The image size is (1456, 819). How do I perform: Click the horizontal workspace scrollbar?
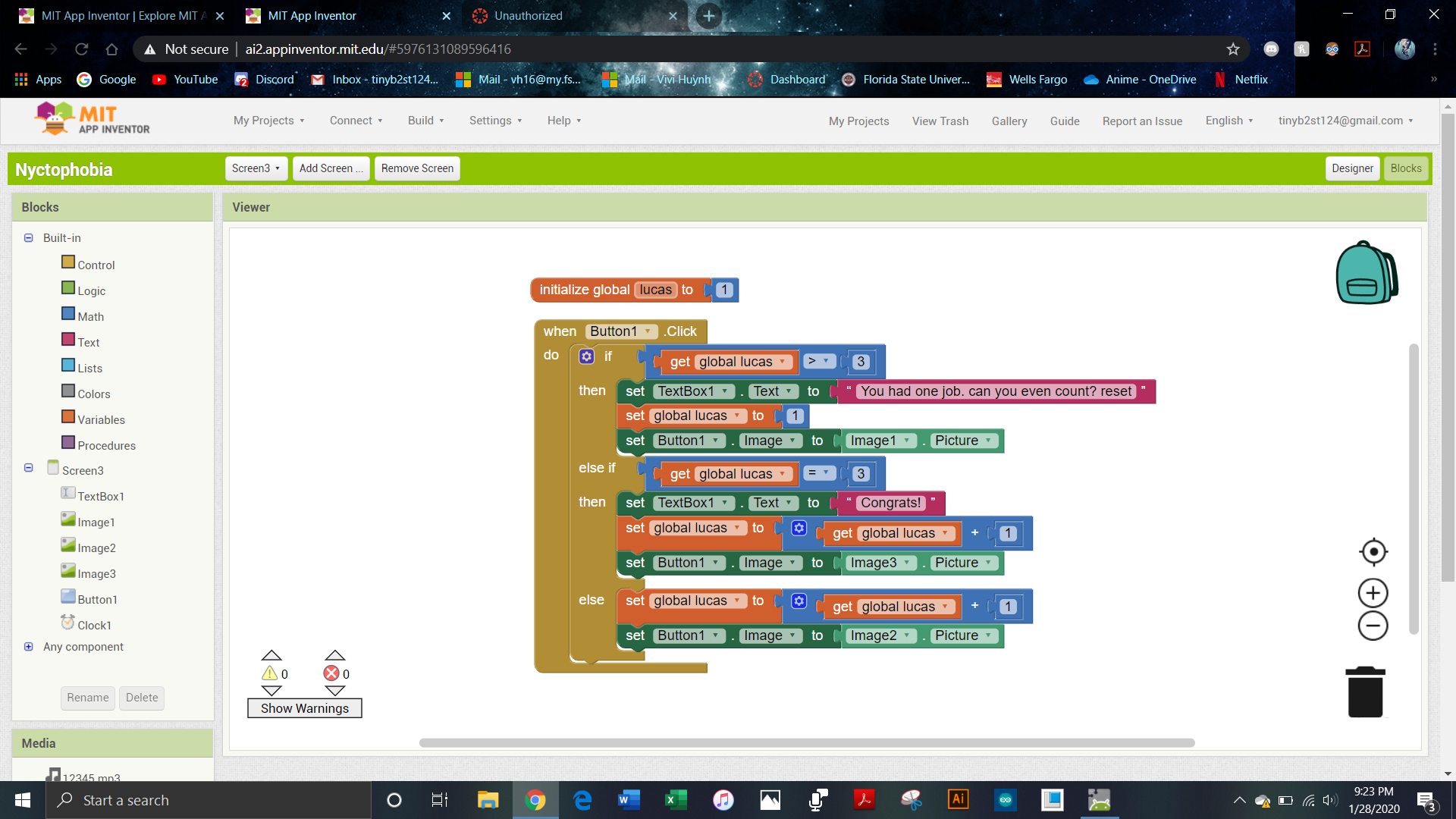(806, 743)
